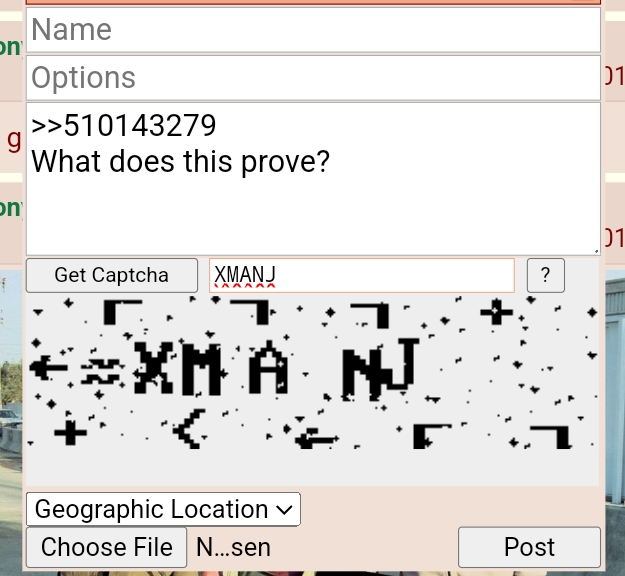Click the Get Captcha button

point(112,275)
